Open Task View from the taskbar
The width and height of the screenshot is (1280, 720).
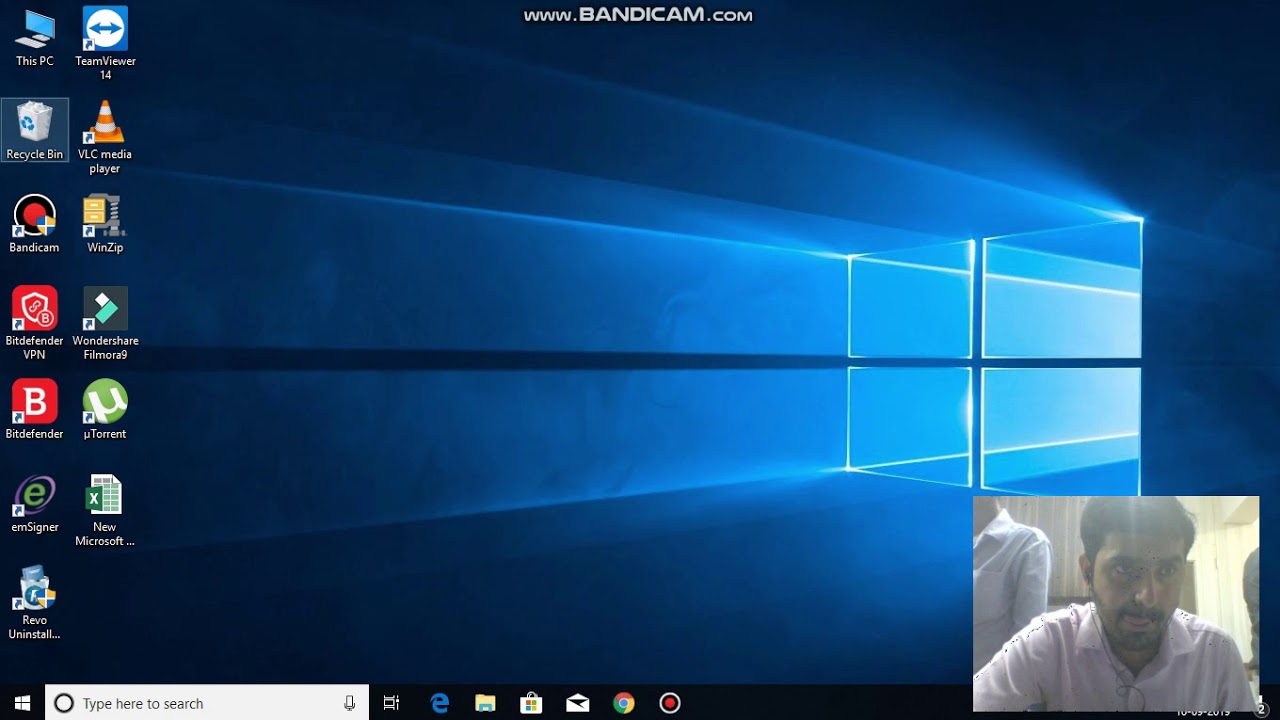point(391,703)
